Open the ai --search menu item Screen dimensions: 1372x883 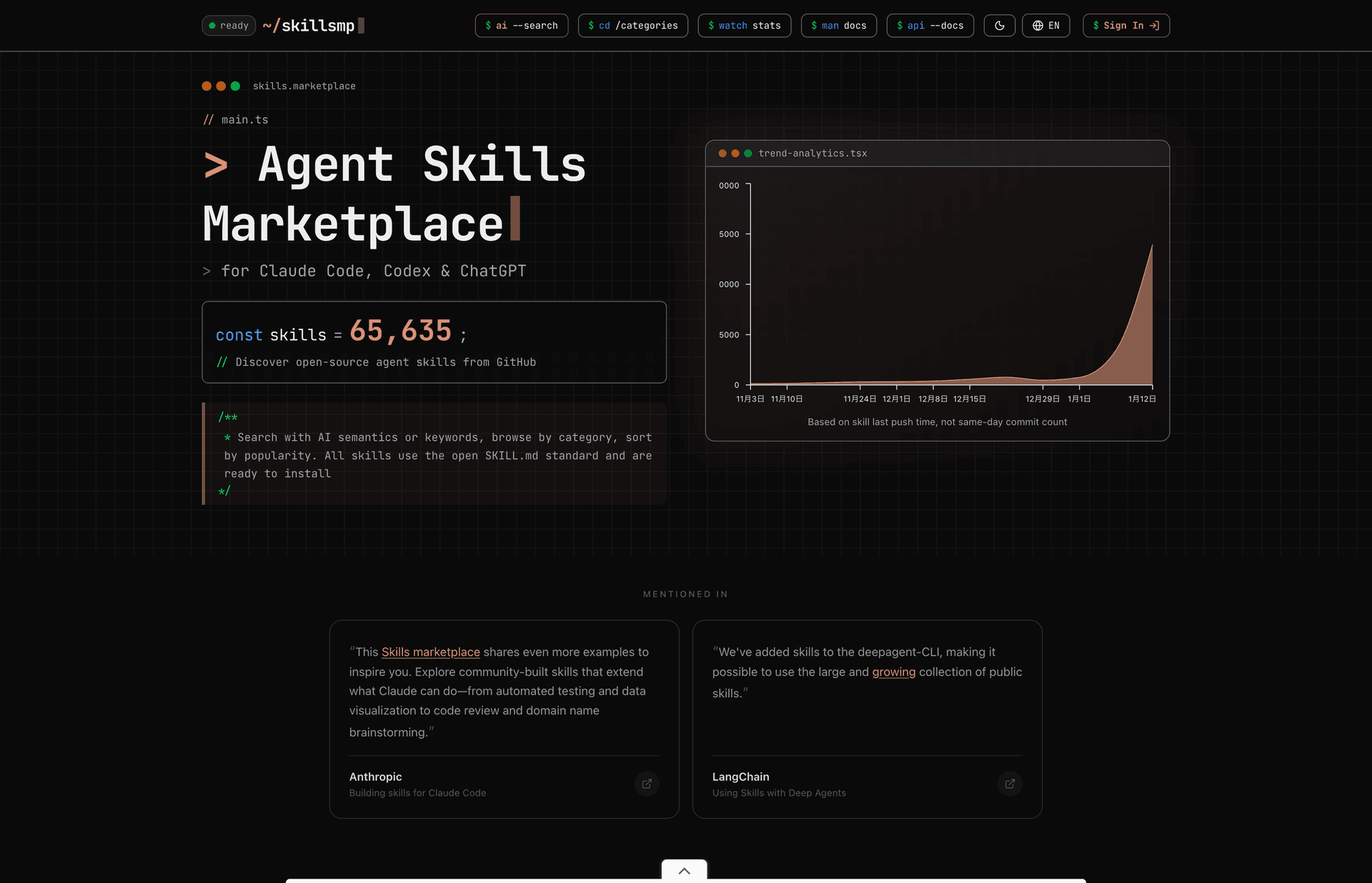521,26
